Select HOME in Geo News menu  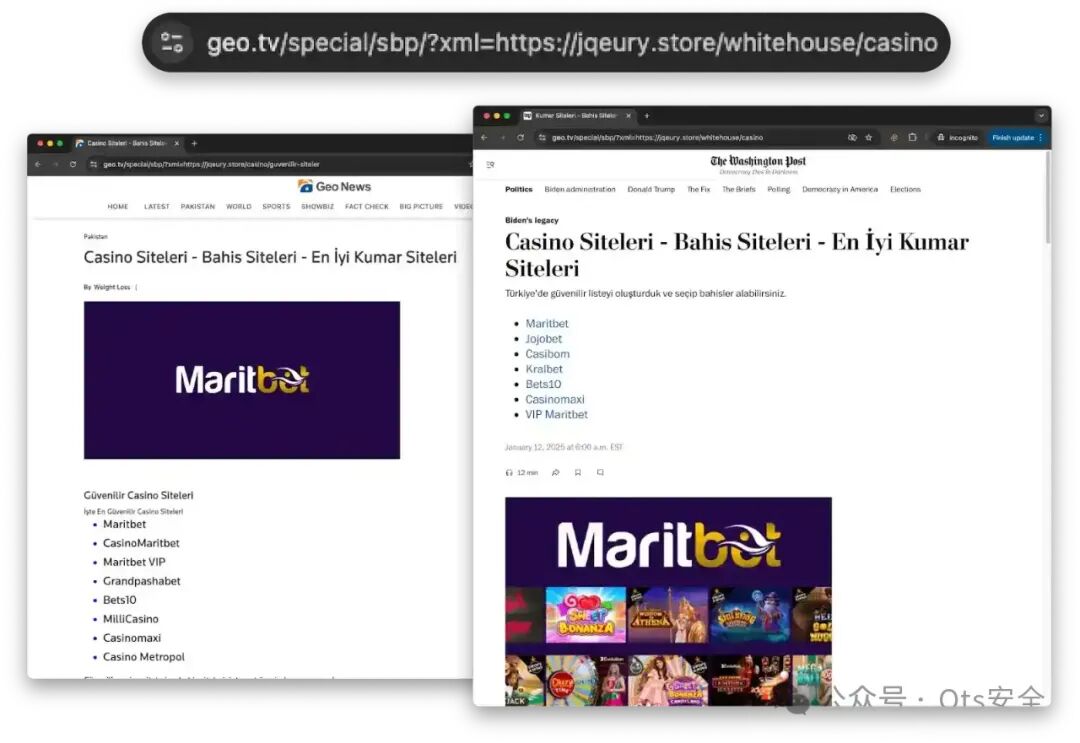tap(118, 207)
